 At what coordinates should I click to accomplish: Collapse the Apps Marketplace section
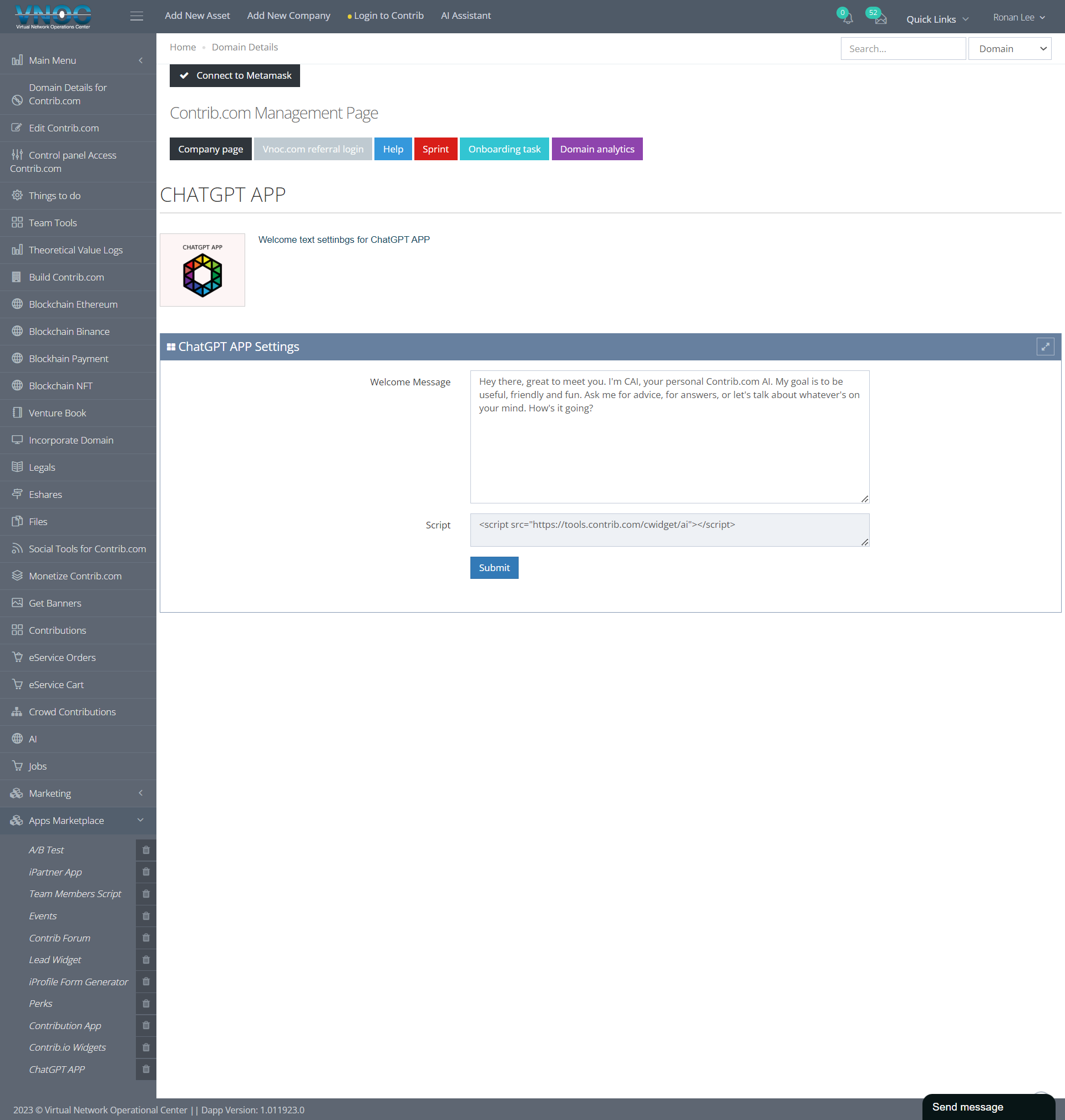pyautogui.click(x=140, y=820)
